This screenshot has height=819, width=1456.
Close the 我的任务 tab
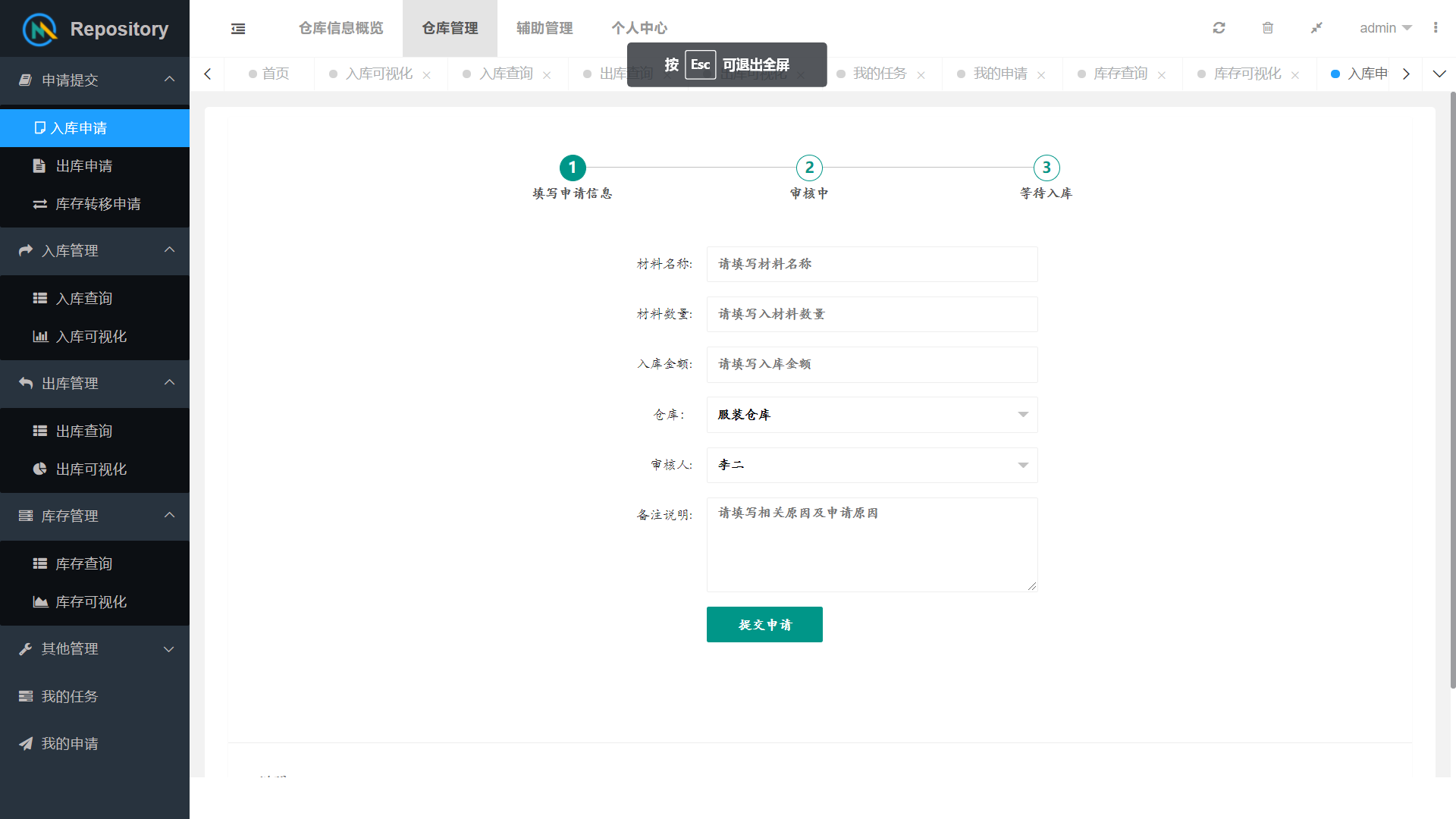(921, 75)
